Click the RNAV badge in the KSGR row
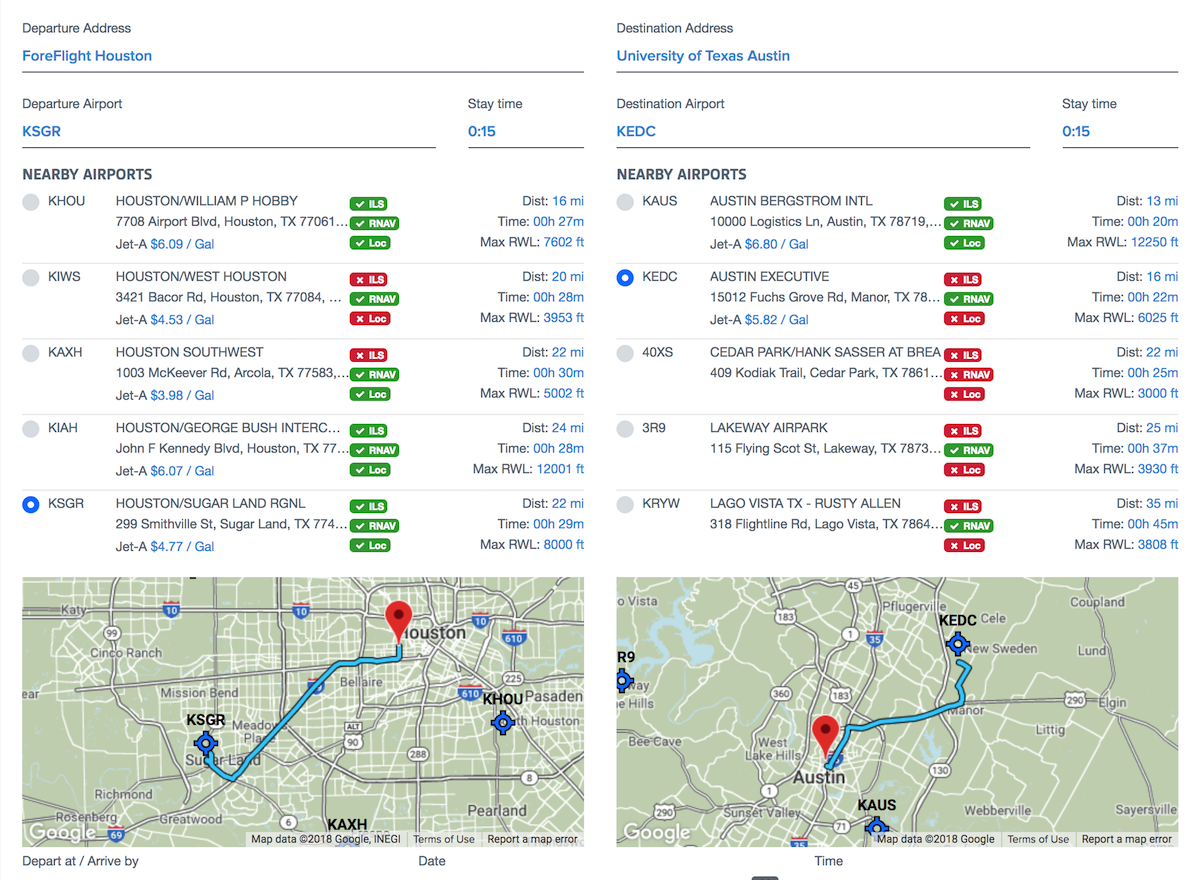This screenshot has height=880, width=1200. point(374,526)
